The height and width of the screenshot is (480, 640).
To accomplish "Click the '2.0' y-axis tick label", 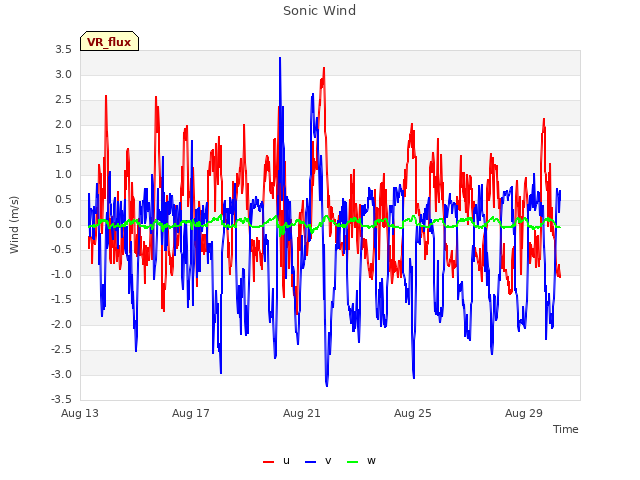I will 64,125.
